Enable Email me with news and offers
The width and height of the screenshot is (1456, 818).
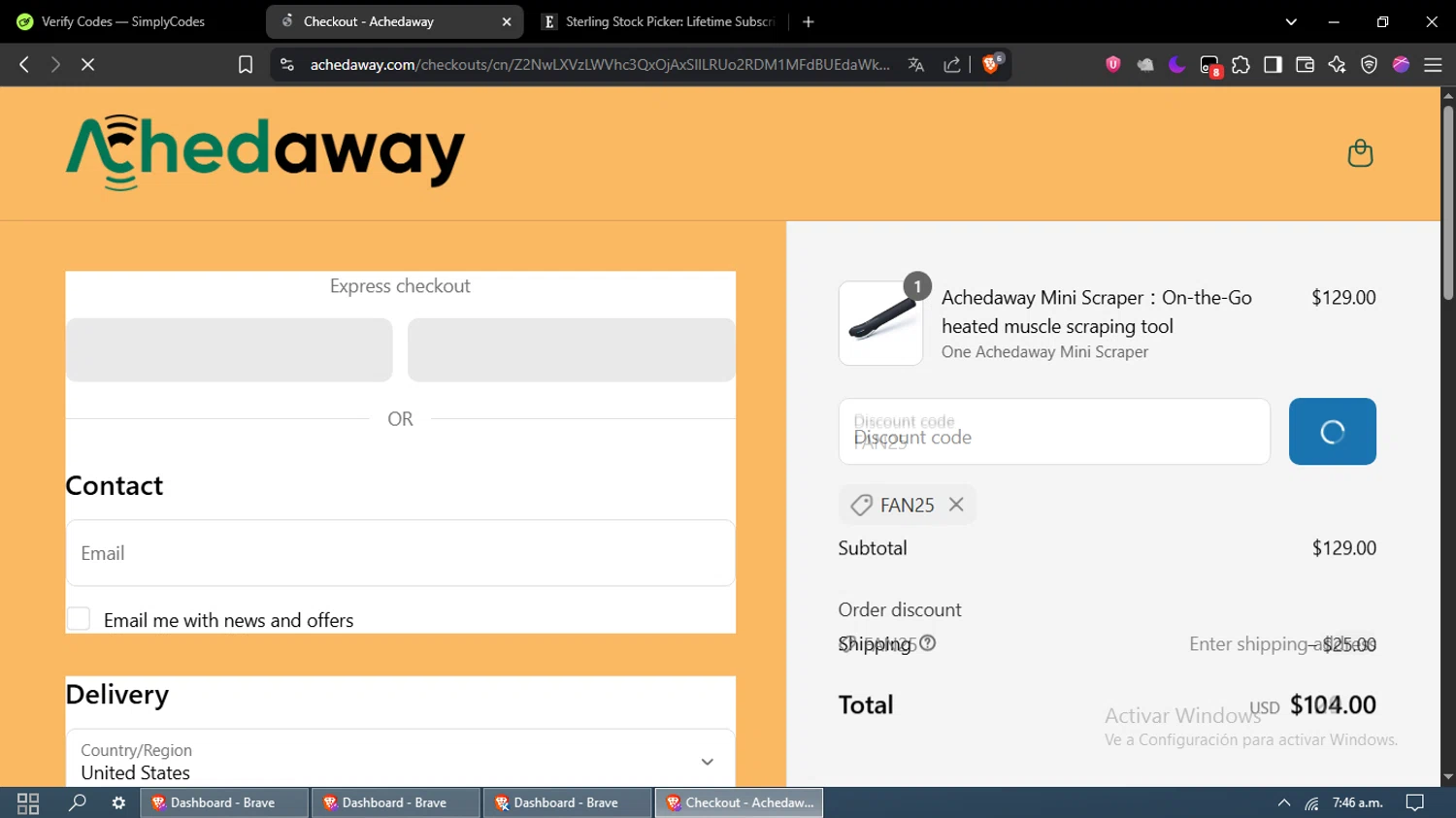79,619
